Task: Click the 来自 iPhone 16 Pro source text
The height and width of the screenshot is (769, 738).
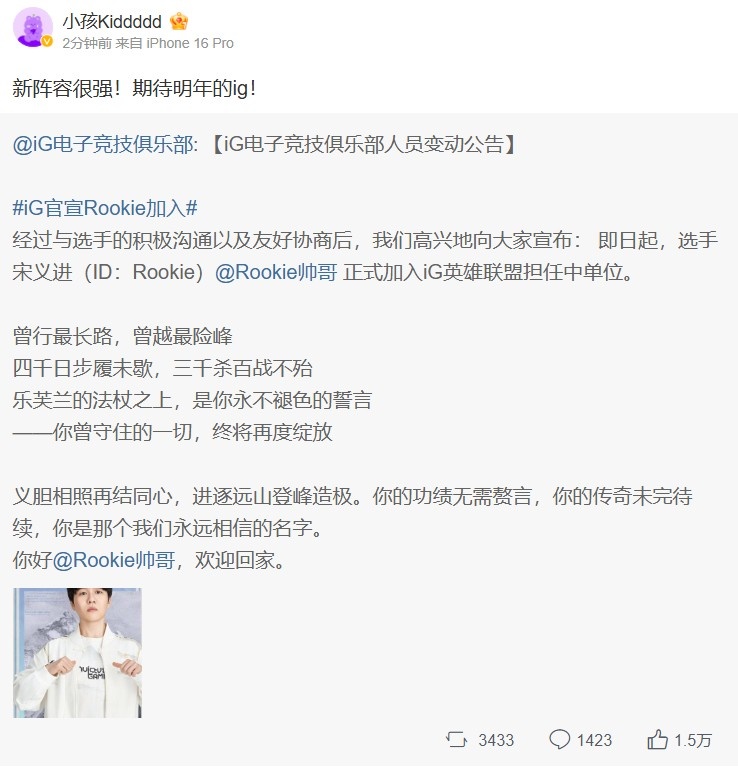Action: point(175,43)
